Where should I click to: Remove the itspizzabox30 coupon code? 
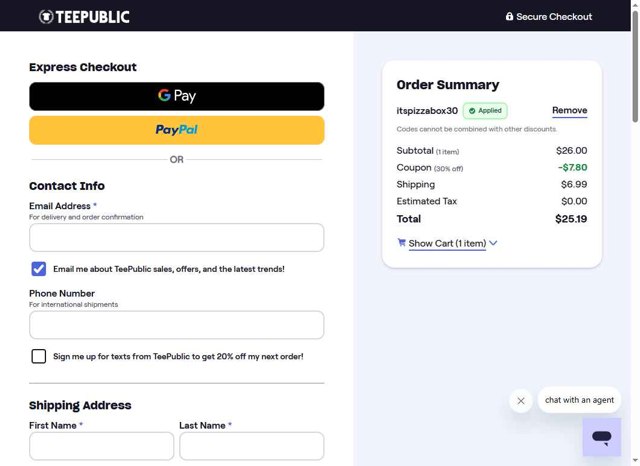[x=569, y=111]
